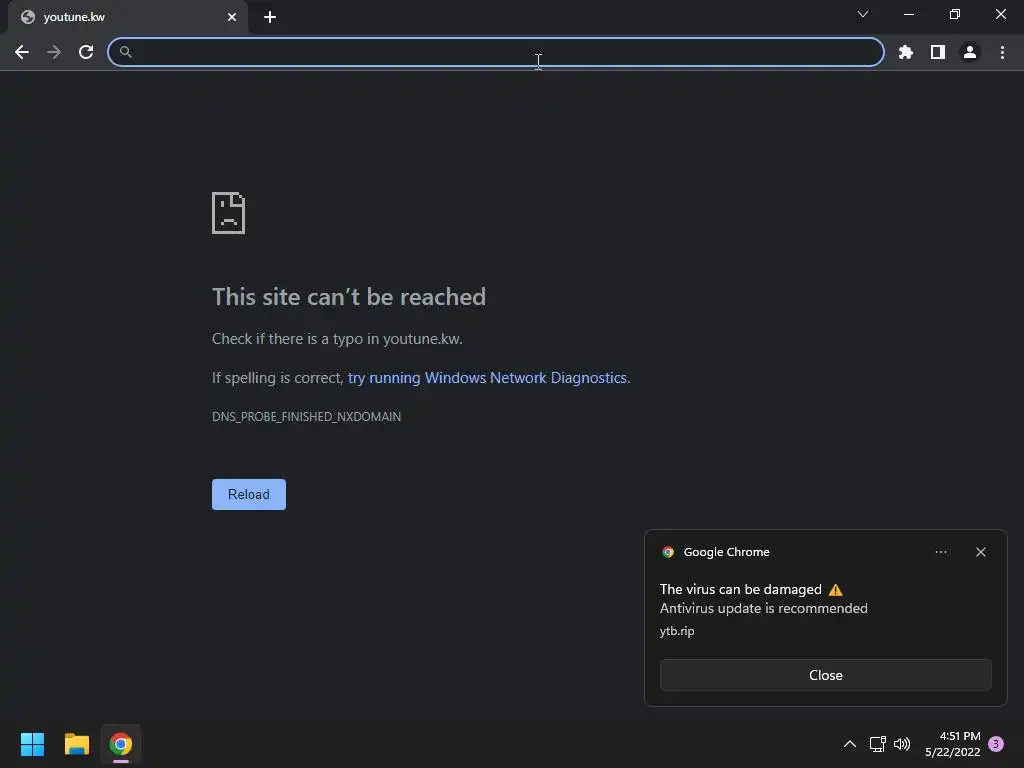Click 'The virus can be damaged' notification title
This screenshot has height=768, width=1024.
(741, 589)
